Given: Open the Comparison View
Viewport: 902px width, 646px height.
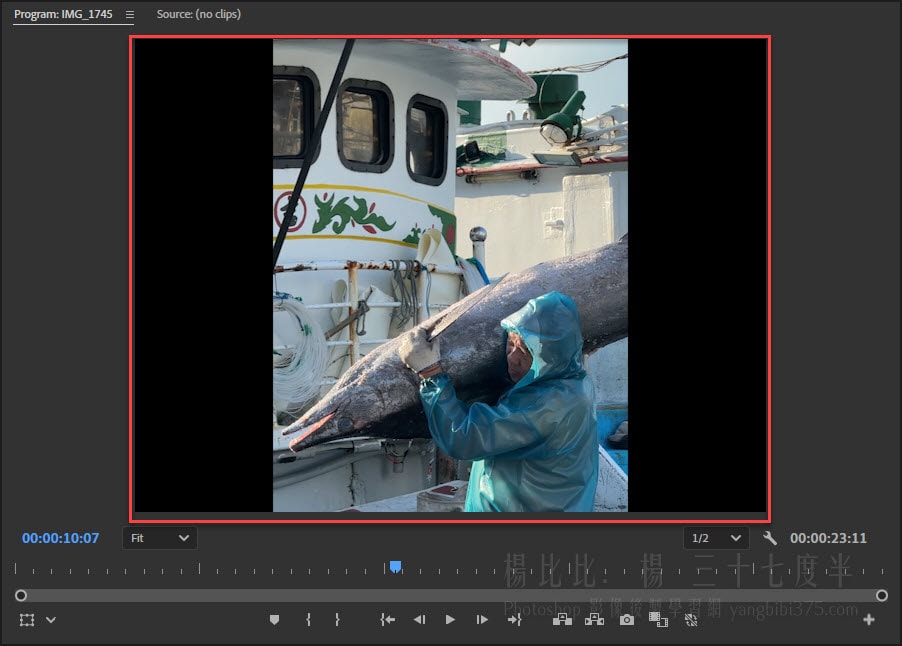Looking at the screenshot, I should pyautogui.click(x=658, y=620).
